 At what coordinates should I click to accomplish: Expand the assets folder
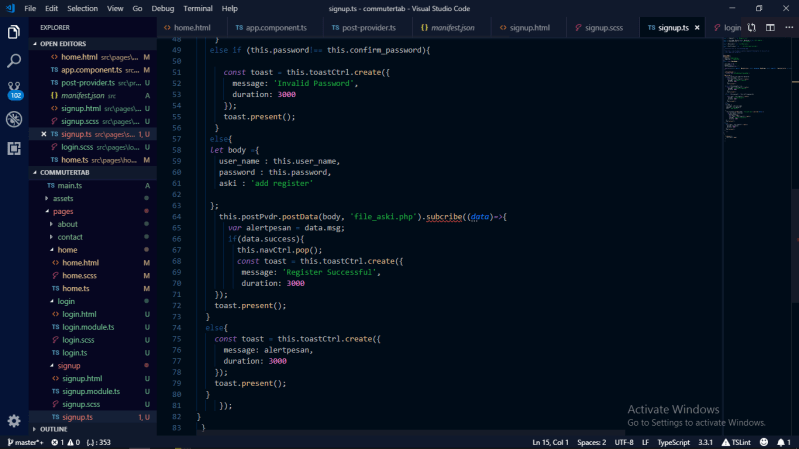point(93,198)
